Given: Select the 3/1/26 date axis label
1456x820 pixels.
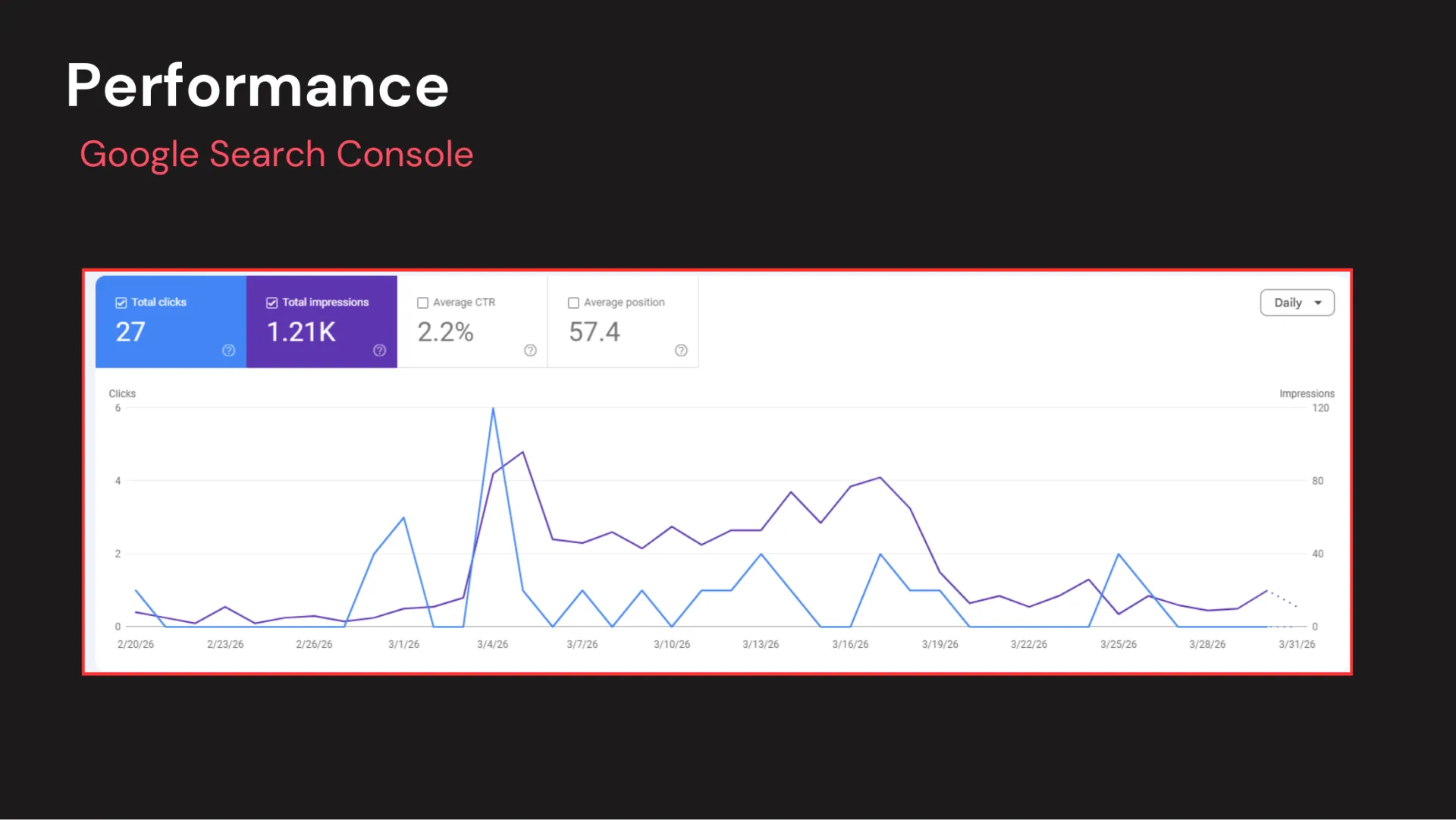Looking at the screenshot, I should point(403,645).
